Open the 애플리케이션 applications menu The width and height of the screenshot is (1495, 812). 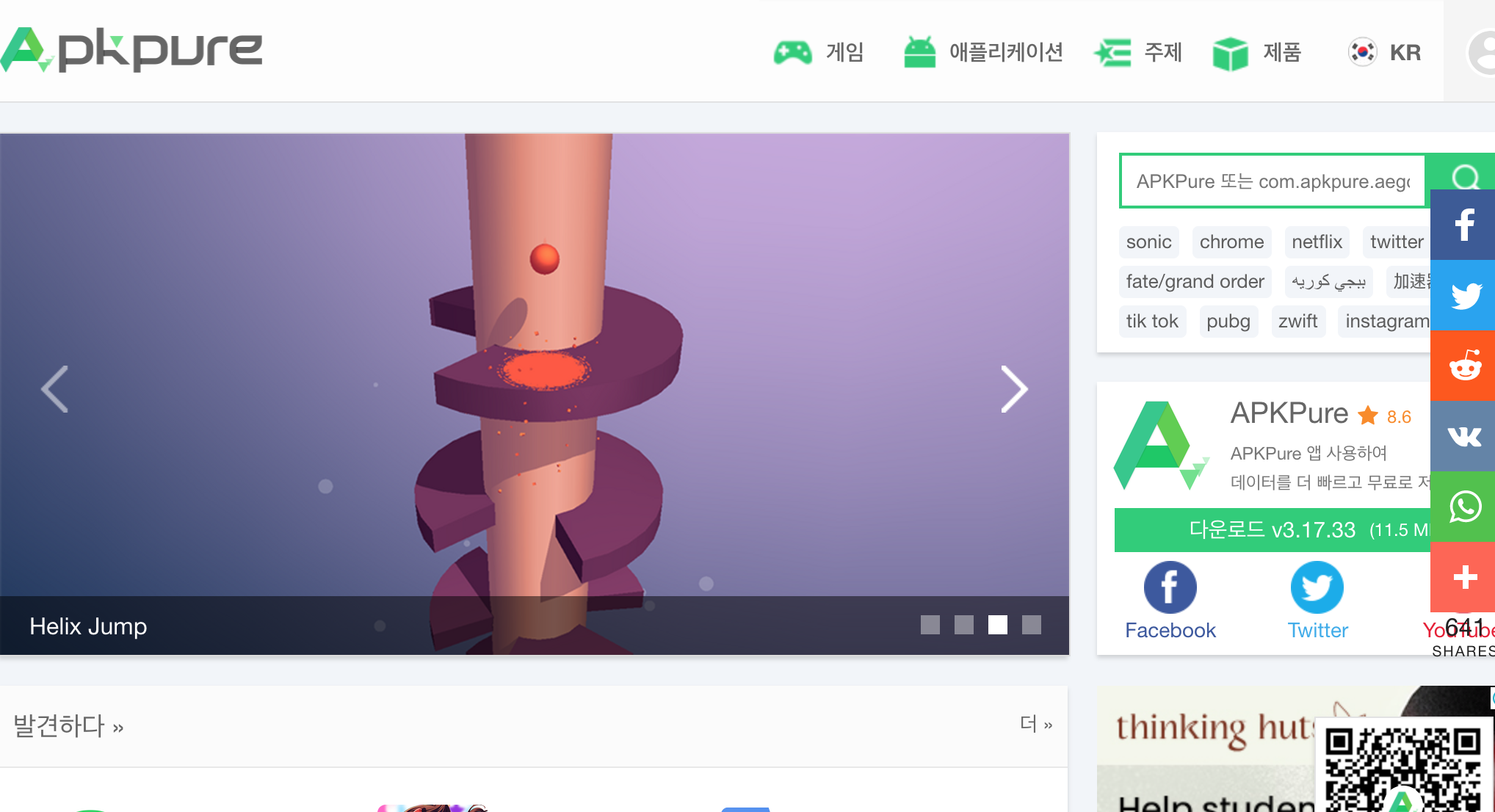tap(984, 52)
